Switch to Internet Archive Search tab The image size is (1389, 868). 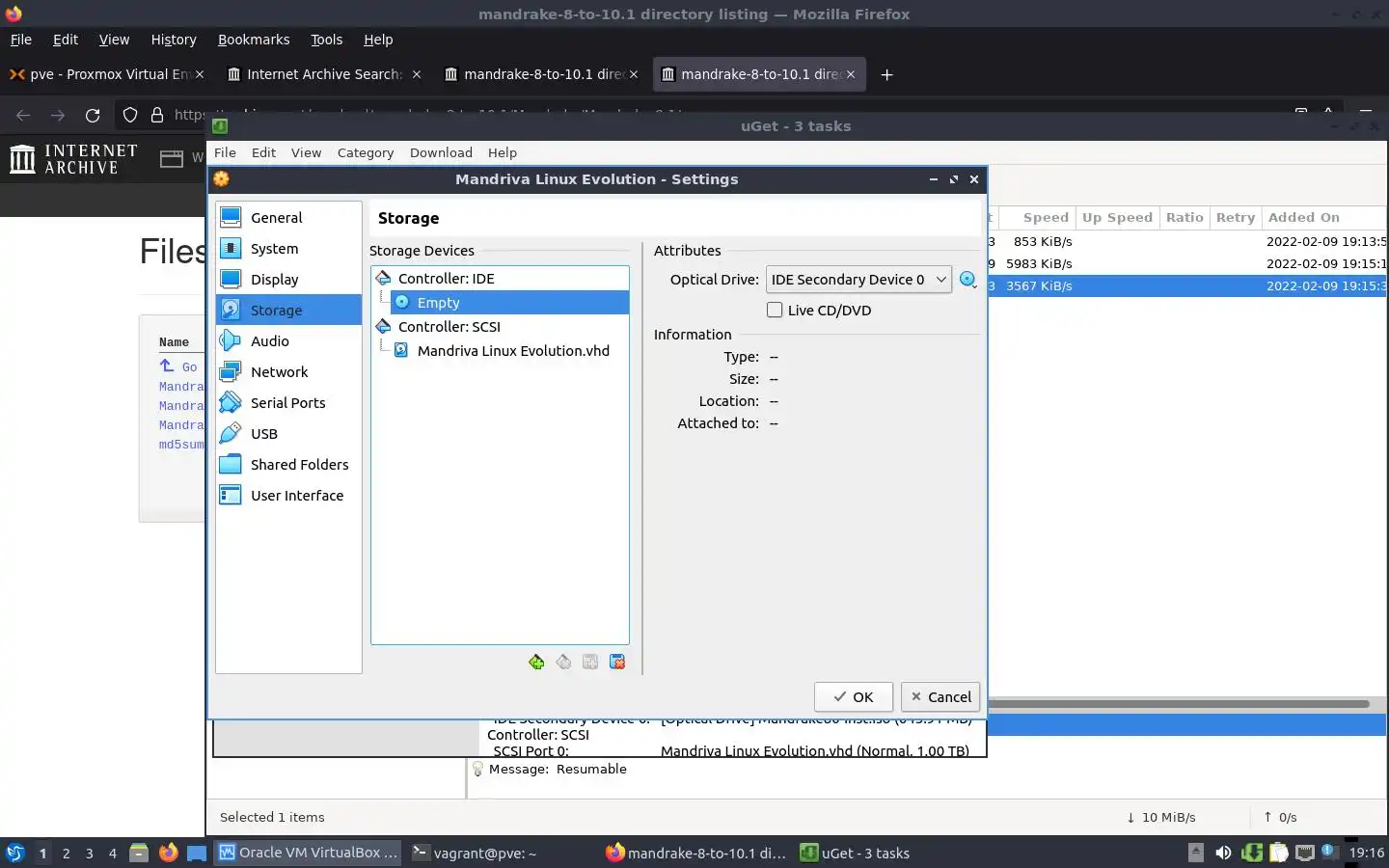click(324, 74)
